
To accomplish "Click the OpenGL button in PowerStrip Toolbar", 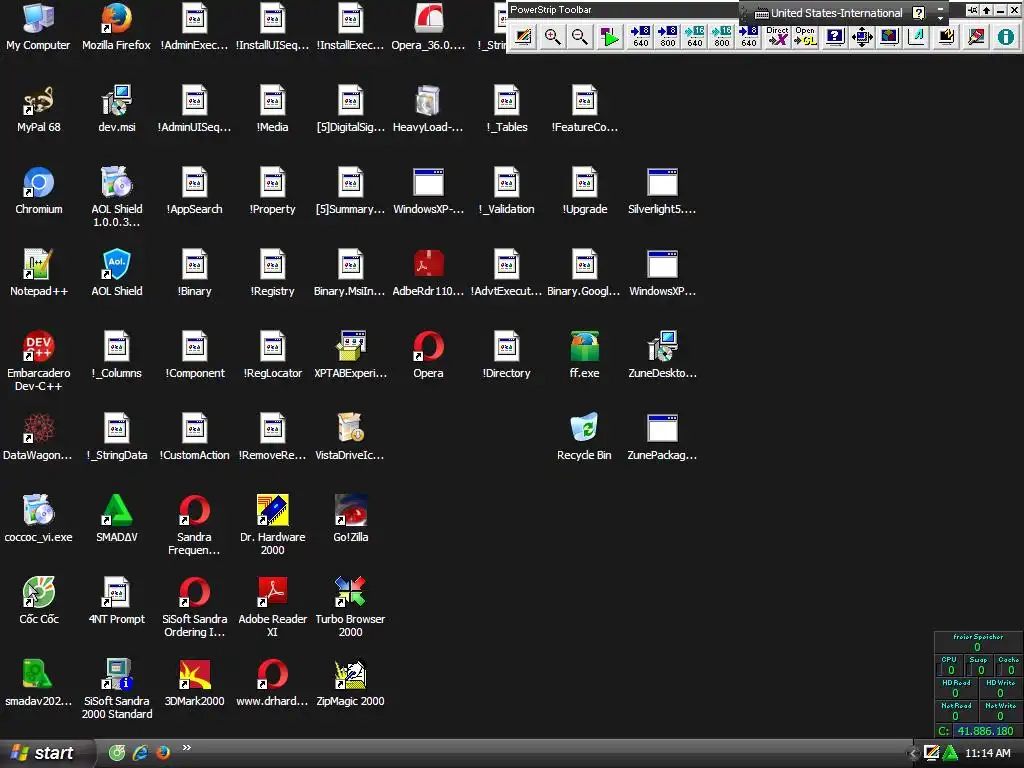I will point(805,37).
